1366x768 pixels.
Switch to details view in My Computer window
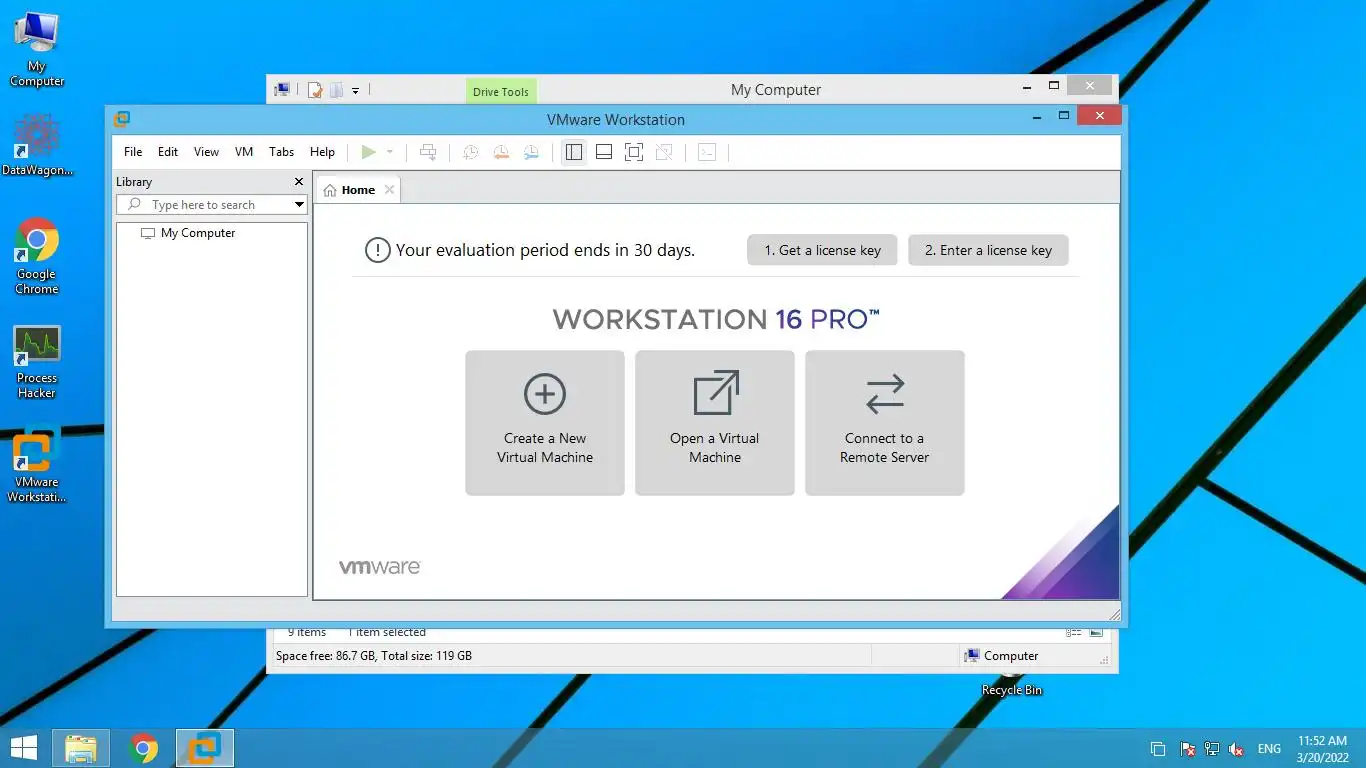tap(1074, 632)
